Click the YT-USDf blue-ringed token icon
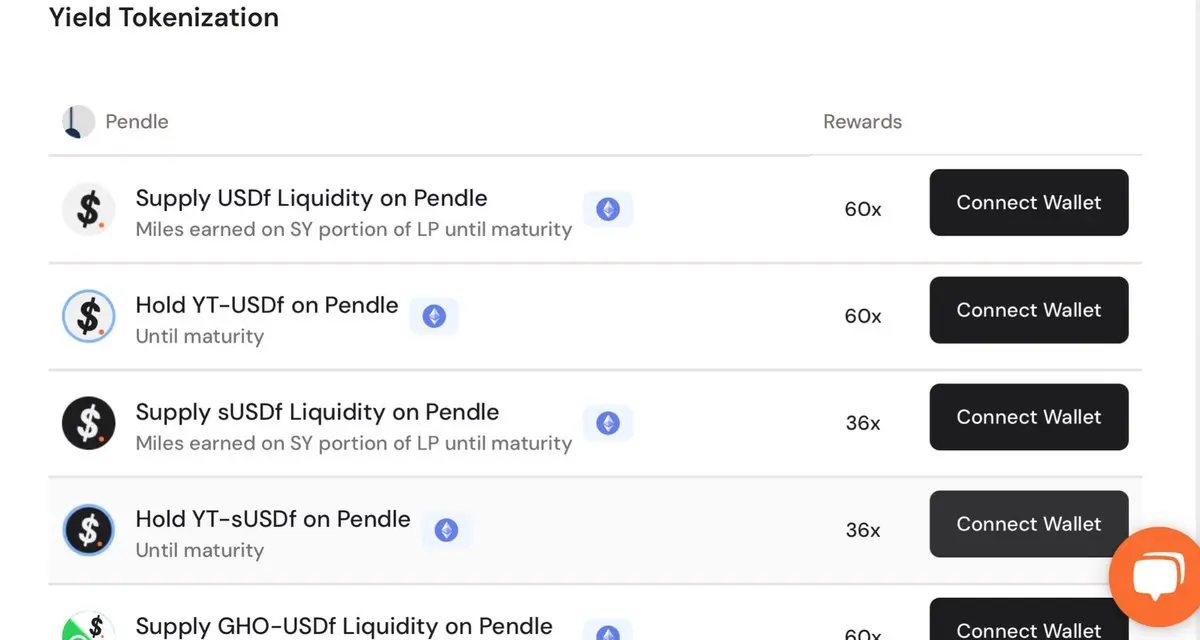The image size is (1200, 640). coord(88,317)
